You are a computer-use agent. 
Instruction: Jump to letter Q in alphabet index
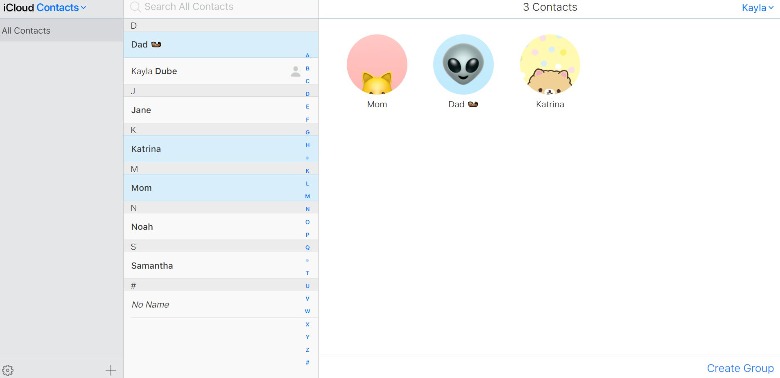[307, 248]
